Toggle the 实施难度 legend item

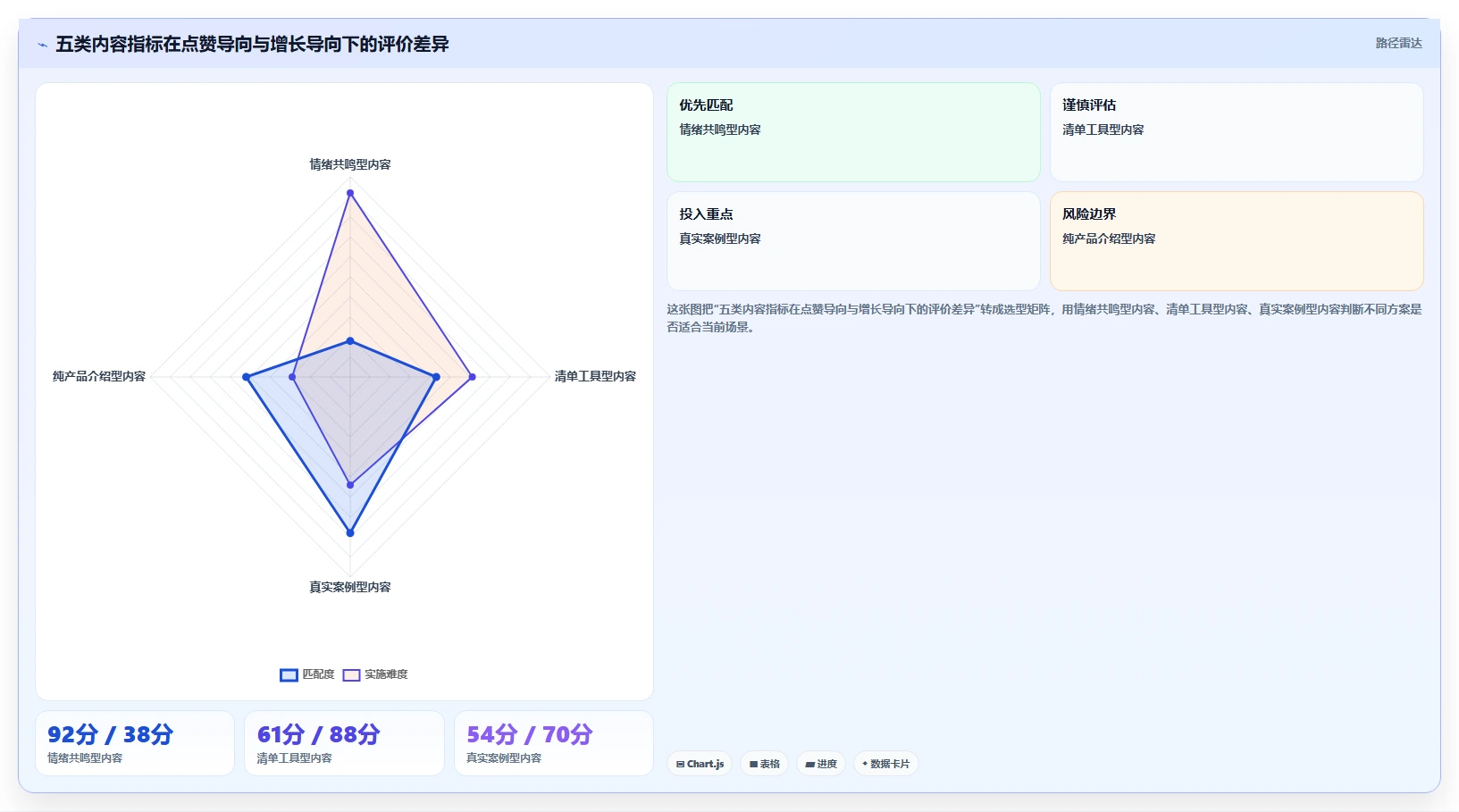click(x=375, y=674)
